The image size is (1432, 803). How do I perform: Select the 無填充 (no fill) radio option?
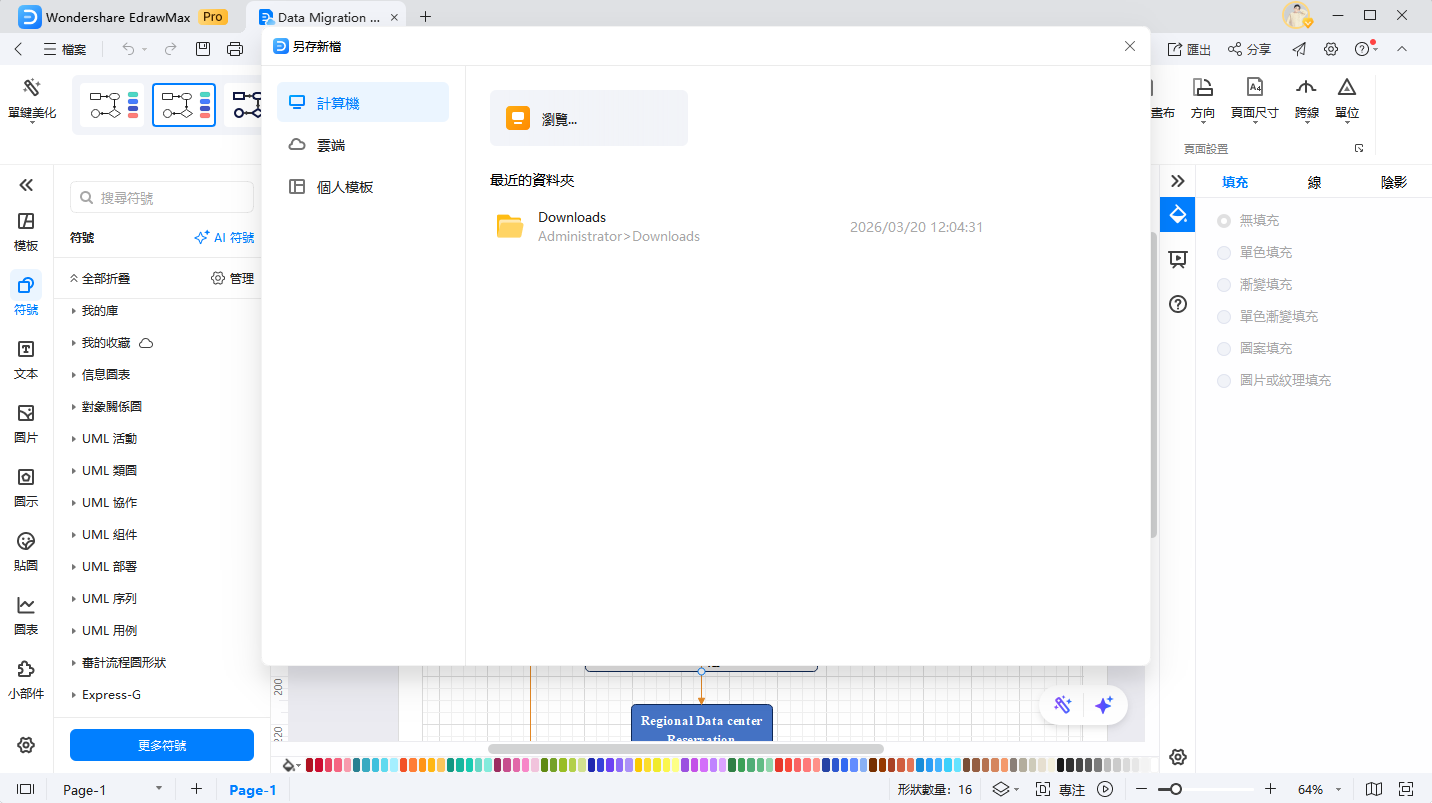pyautogui.click(x=1224, y=220)
